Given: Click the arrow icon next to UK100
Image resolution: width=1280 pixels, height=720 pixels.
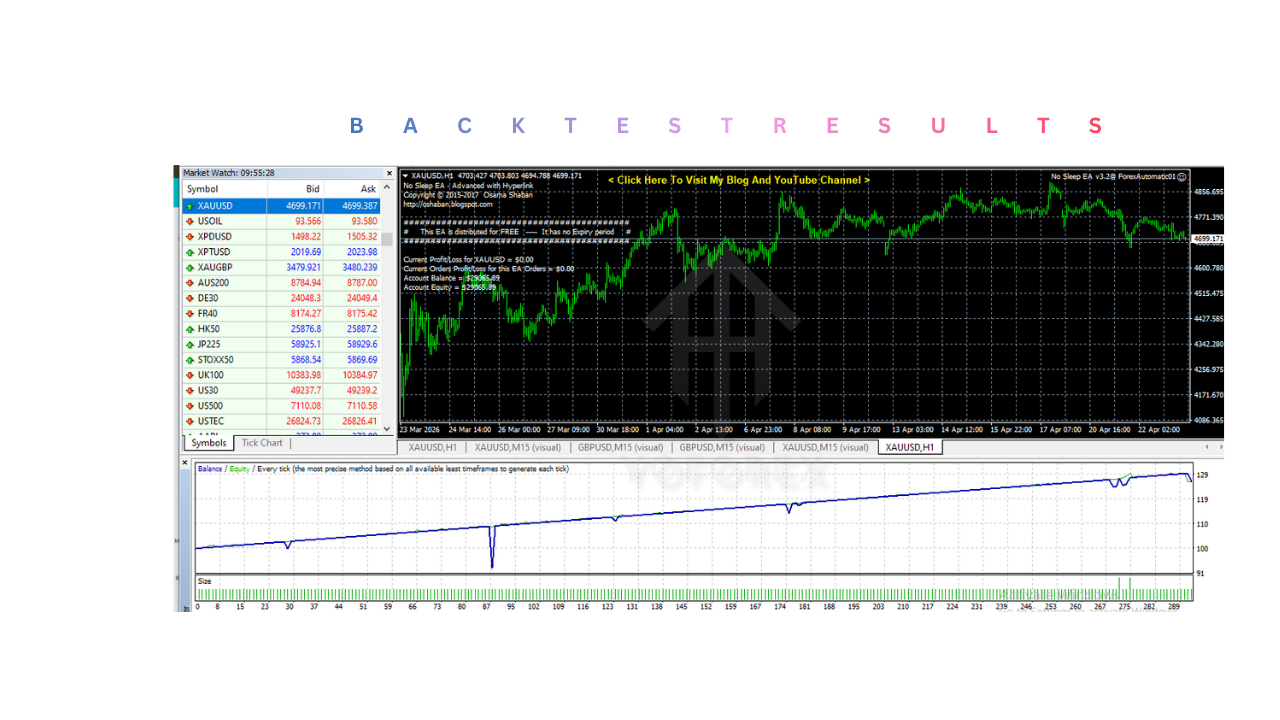Looking at the screenshot, I should [190, 375].
